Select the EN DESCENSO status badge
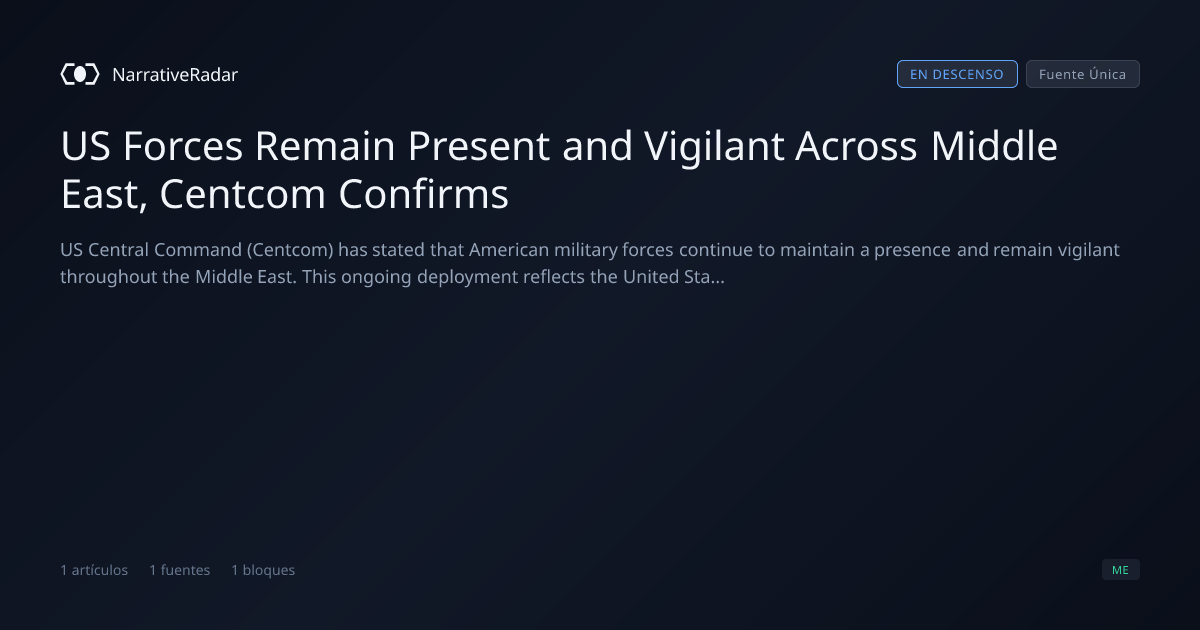1200x630 pixels. point(957,74)
